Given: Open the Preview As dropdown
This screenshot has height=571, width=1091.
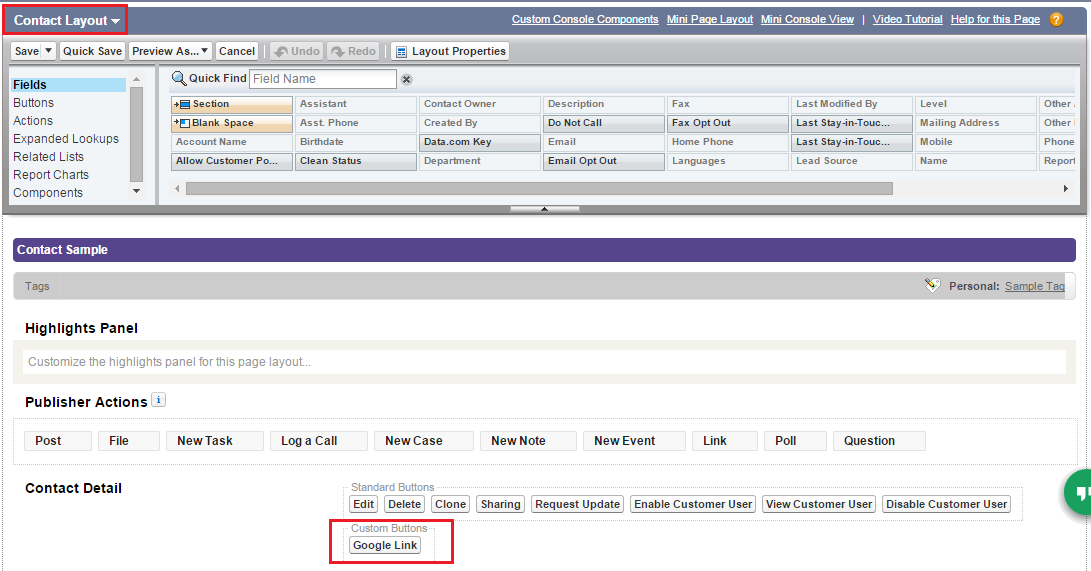Looking at the screenshot, I should coord(170,51).
